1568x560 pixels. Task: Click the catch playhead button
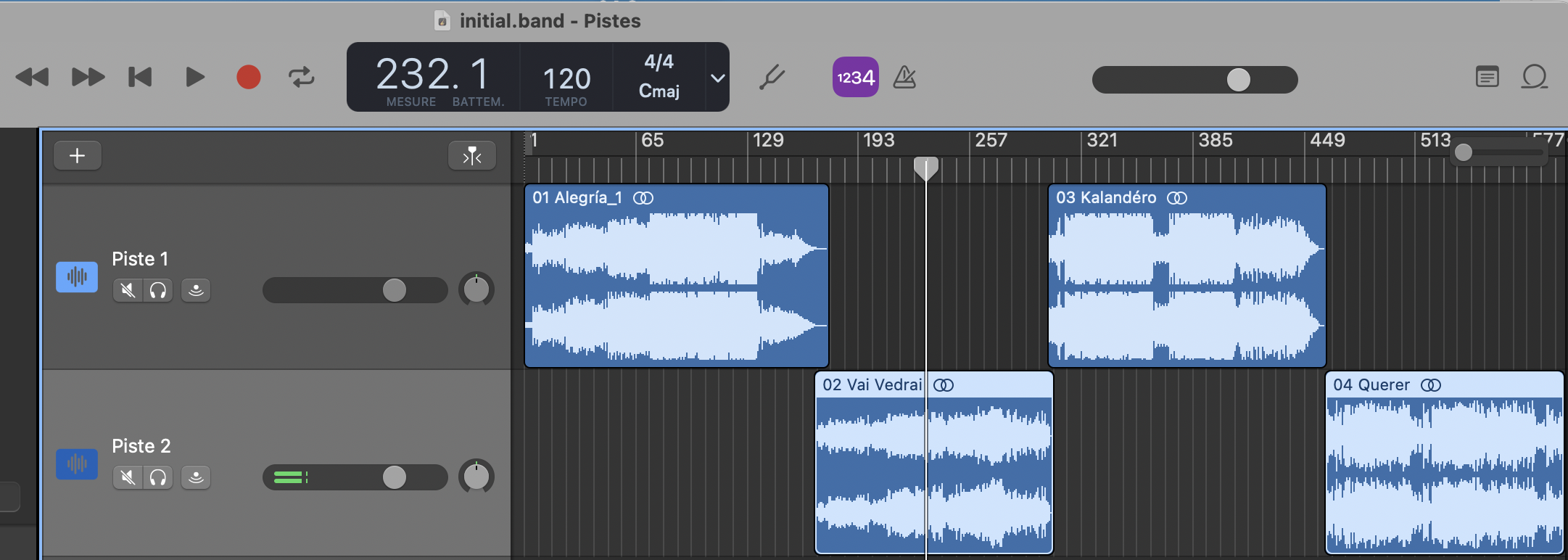[x=472, y=155]
